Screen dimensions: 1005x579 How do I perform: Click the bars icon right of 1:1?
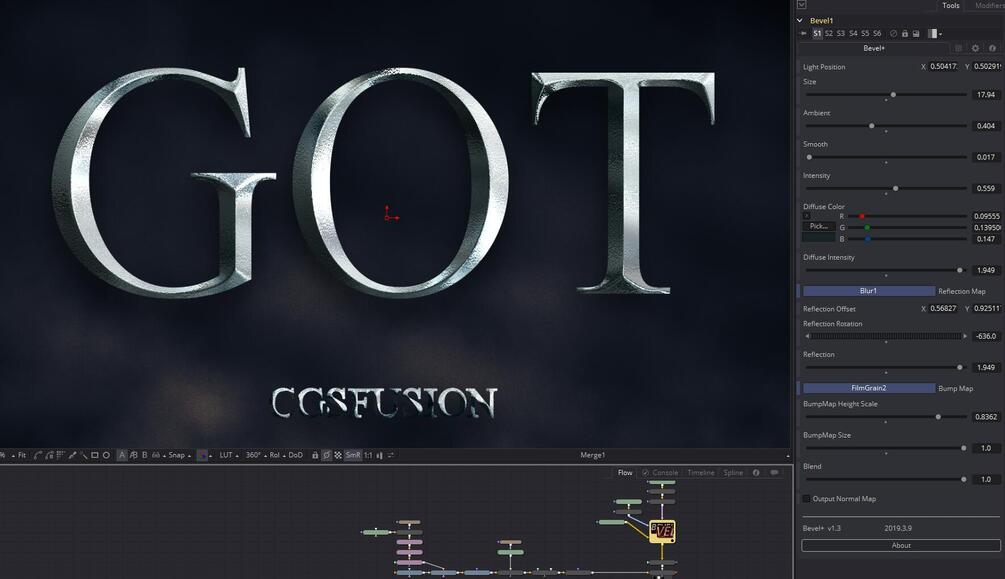[379, 455]
